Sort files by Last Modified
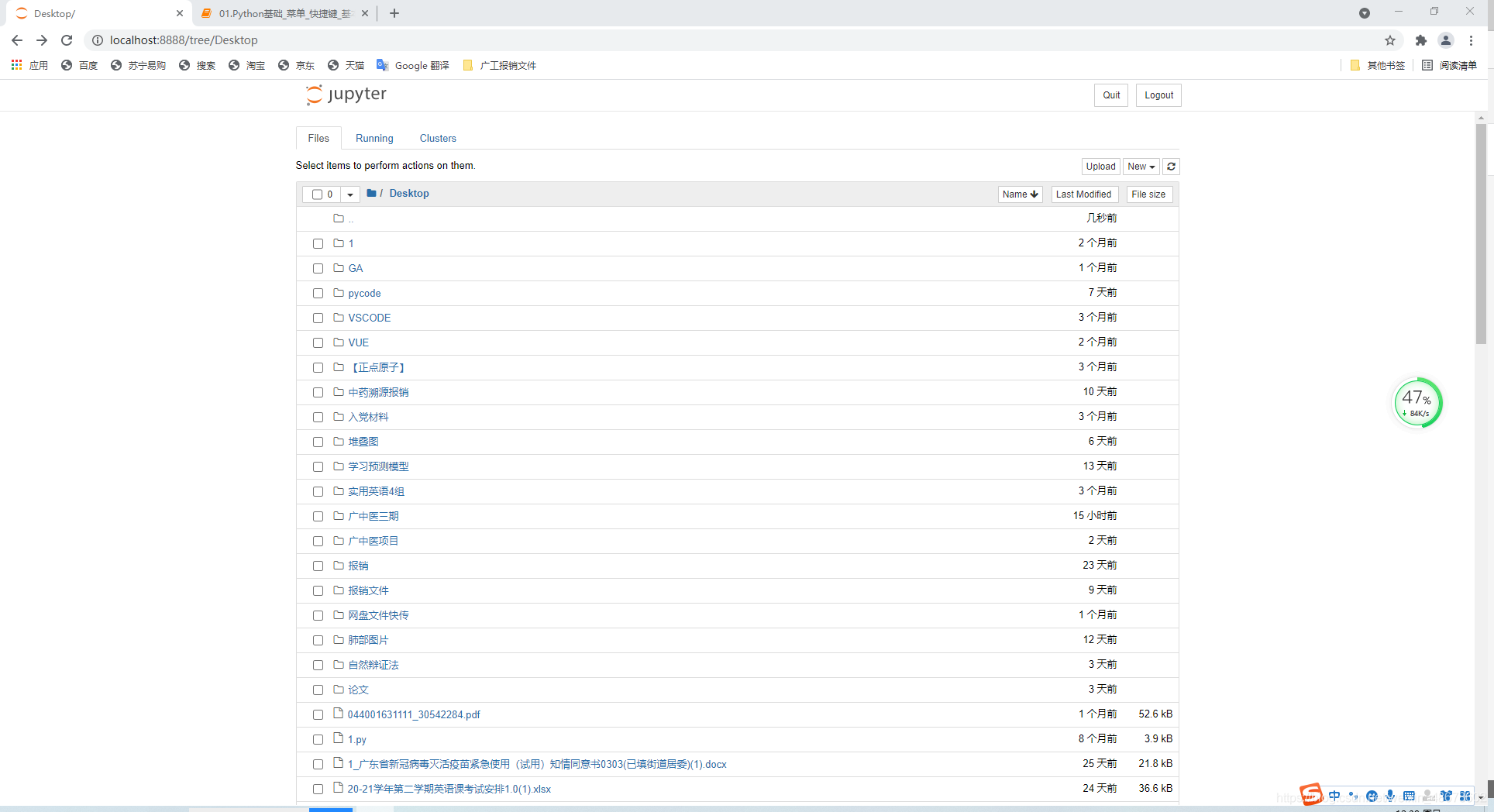Screen dimensions: 1494x812 tap(1083, 194)
